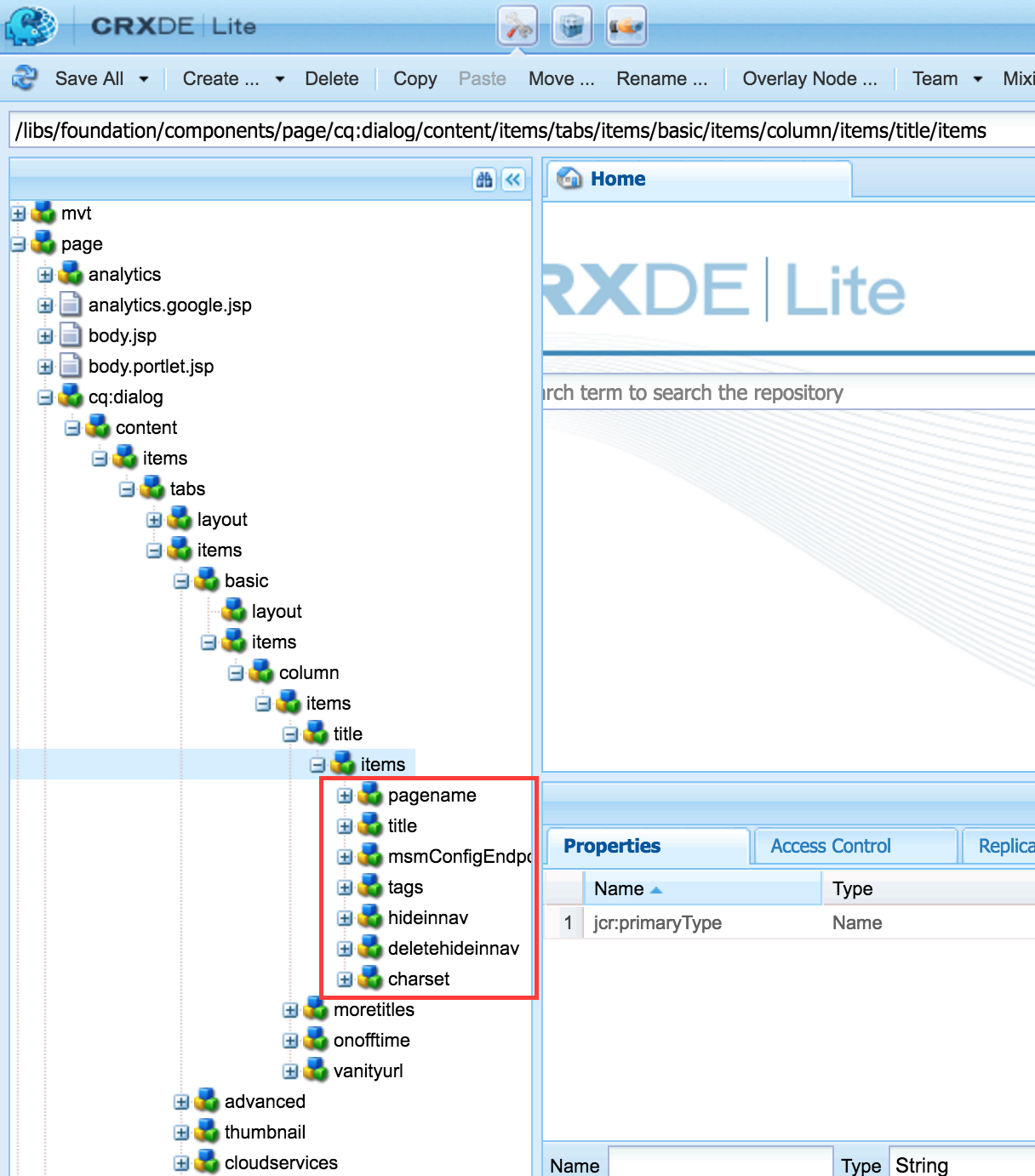
Task: Expand the deletehideinnav node
Action: point(345,949)
